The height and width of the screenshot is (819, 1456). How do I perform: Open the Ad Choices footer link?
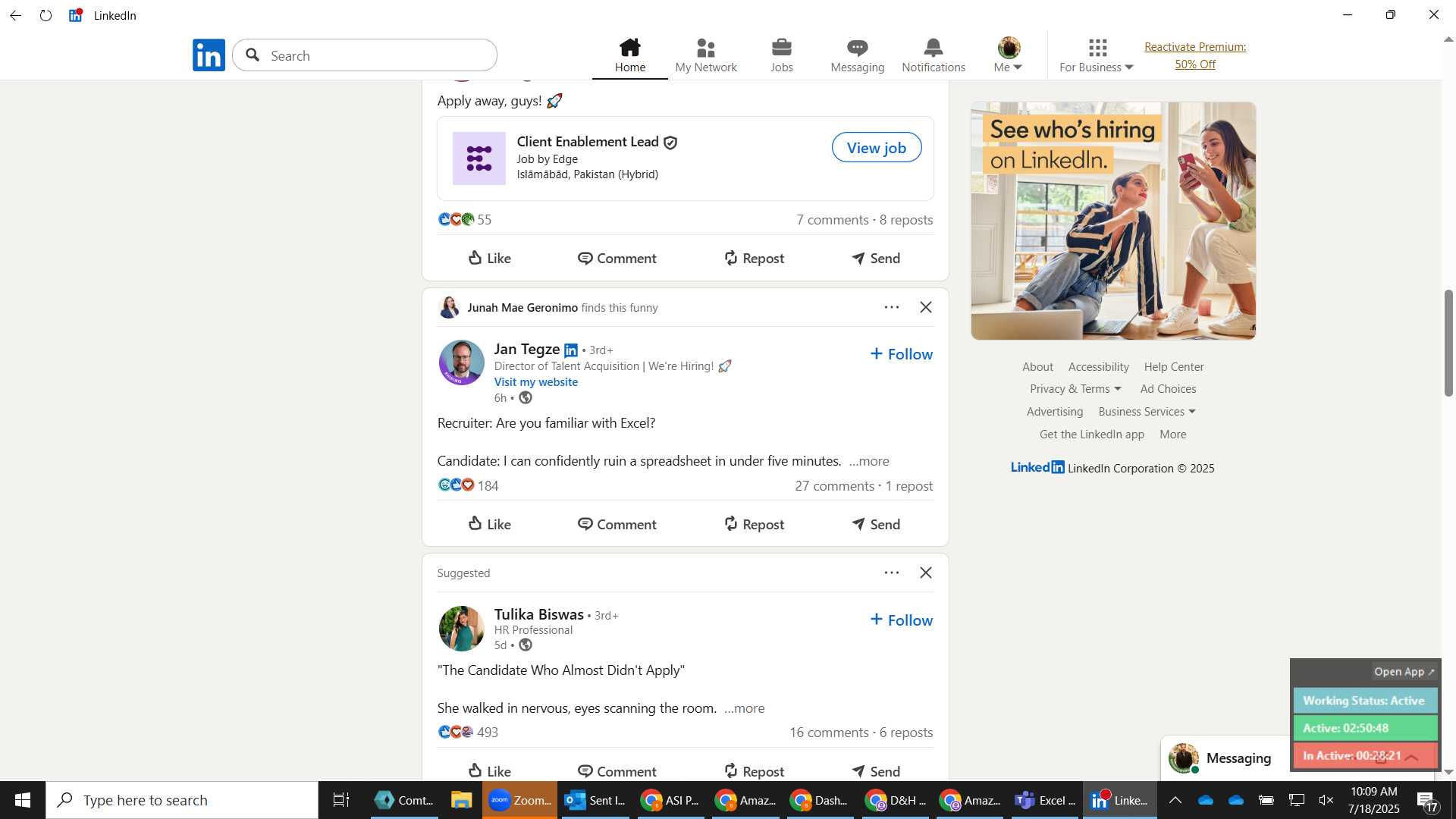coord(1168,389)
